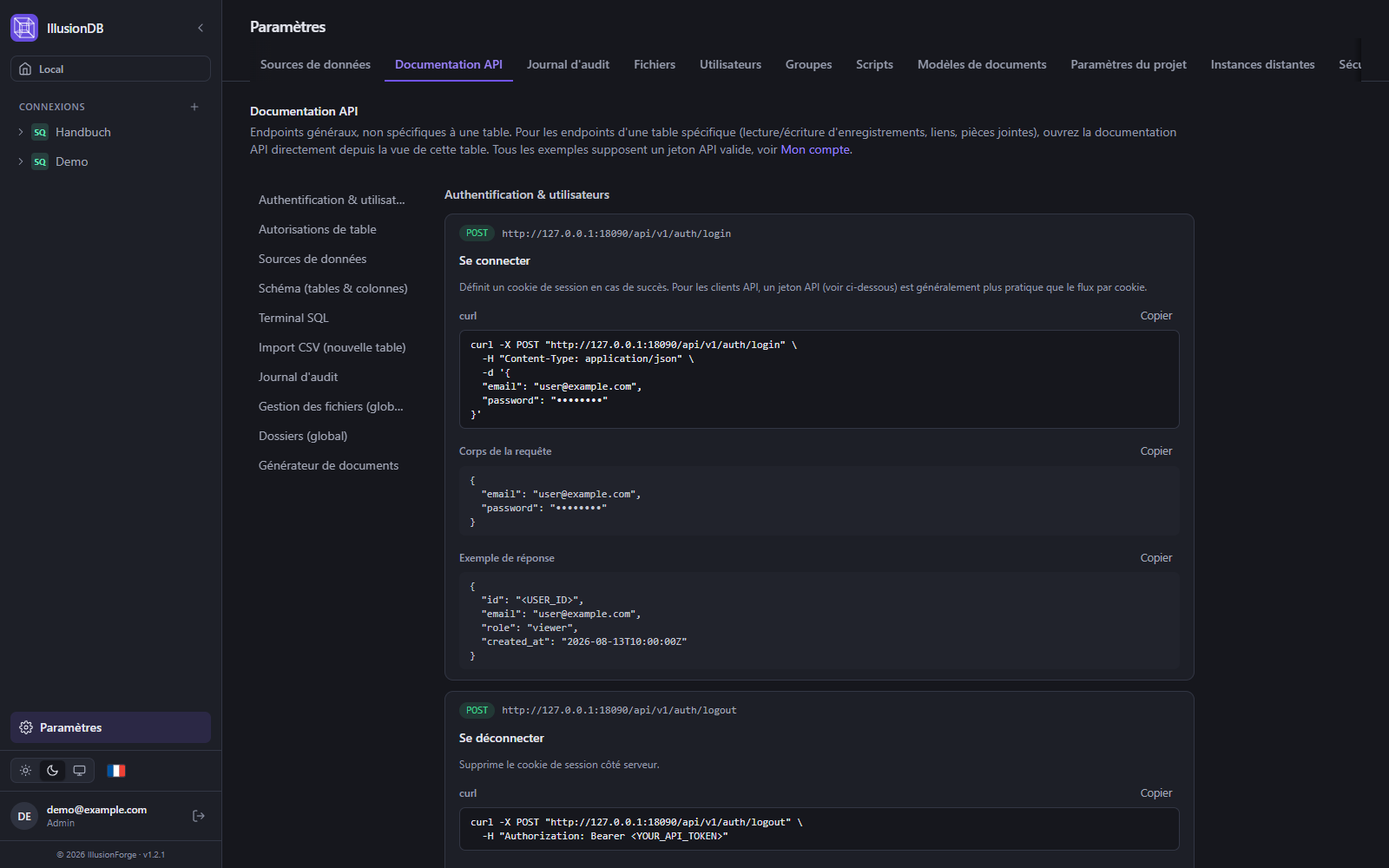Open the Paramètres du projet tab
Screen dimensions: 1389x868
click(x=1129, y=64)
